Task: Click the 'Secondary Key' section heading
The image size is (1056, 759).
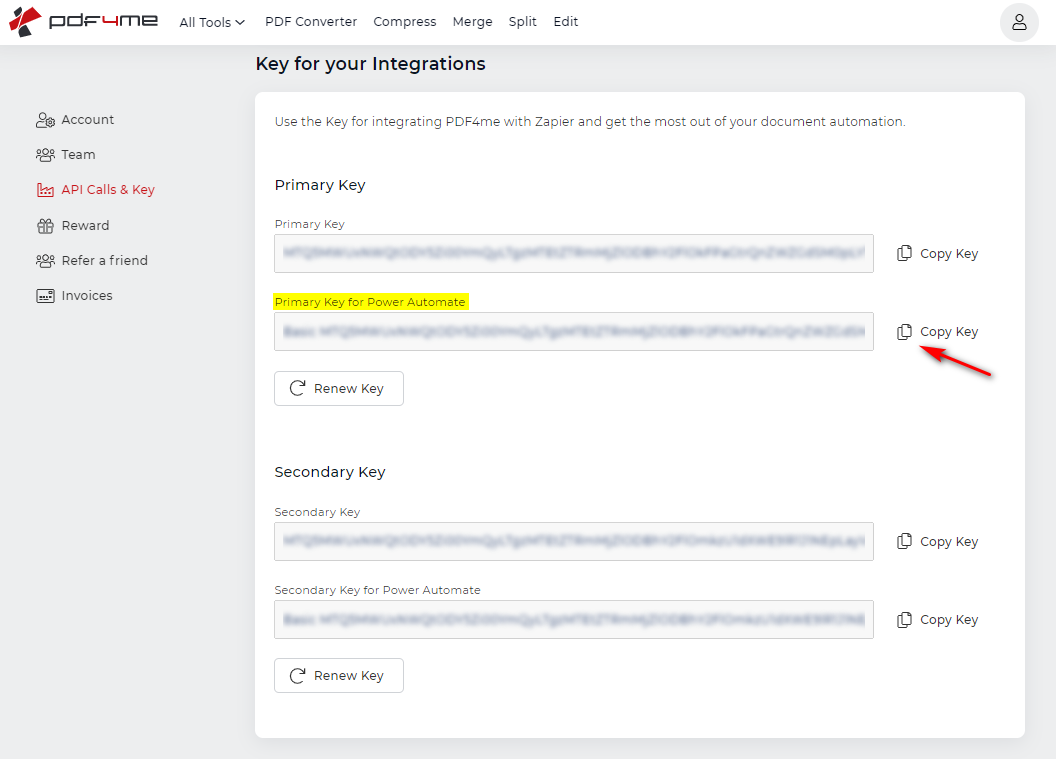Action: click(x=330, y=472)
